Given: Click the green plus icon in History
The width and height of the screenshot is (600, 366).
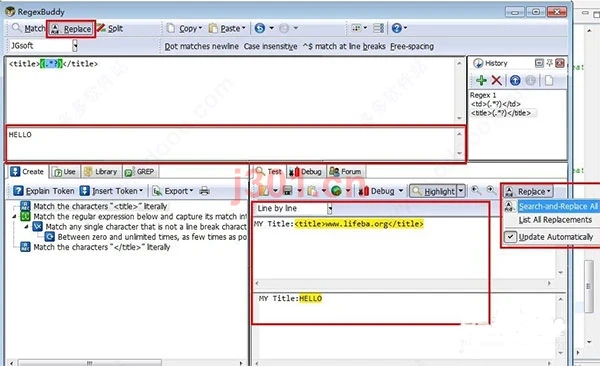Looking at the screenshot, I should 481,80.
